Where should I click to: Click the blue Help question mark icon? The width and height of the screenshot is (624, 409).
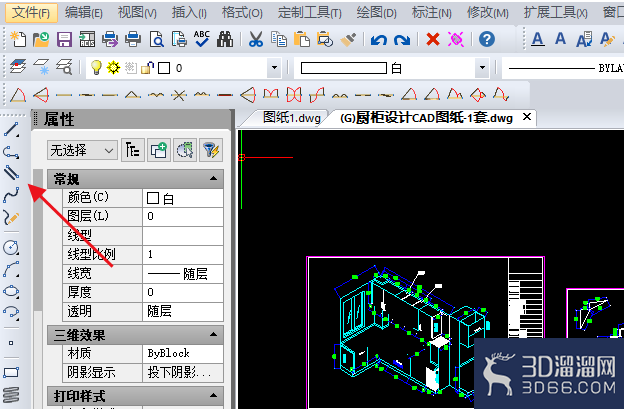click(x=487, y=39)
